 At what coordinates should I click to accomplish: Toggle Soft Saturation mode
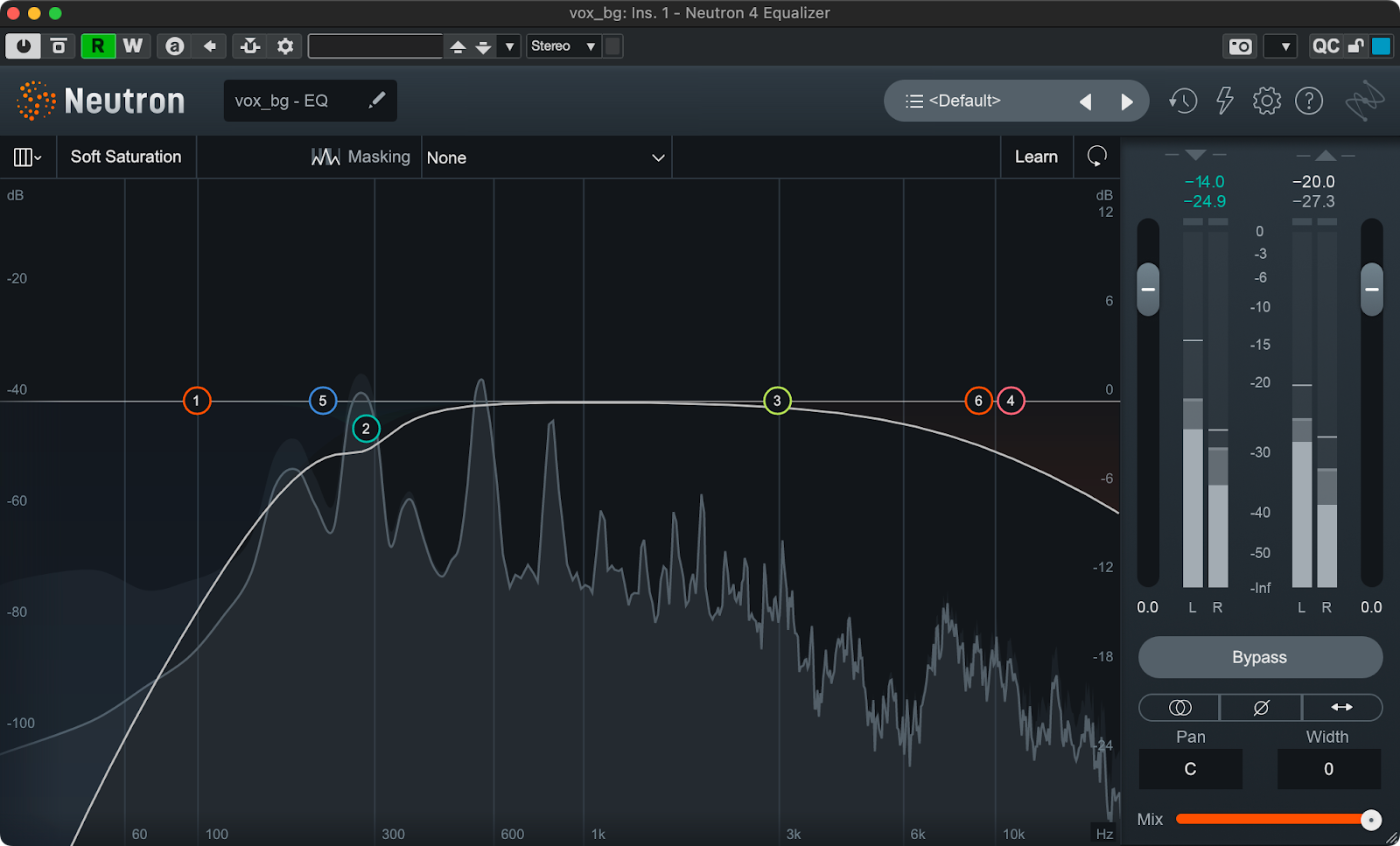coord(126,157)
